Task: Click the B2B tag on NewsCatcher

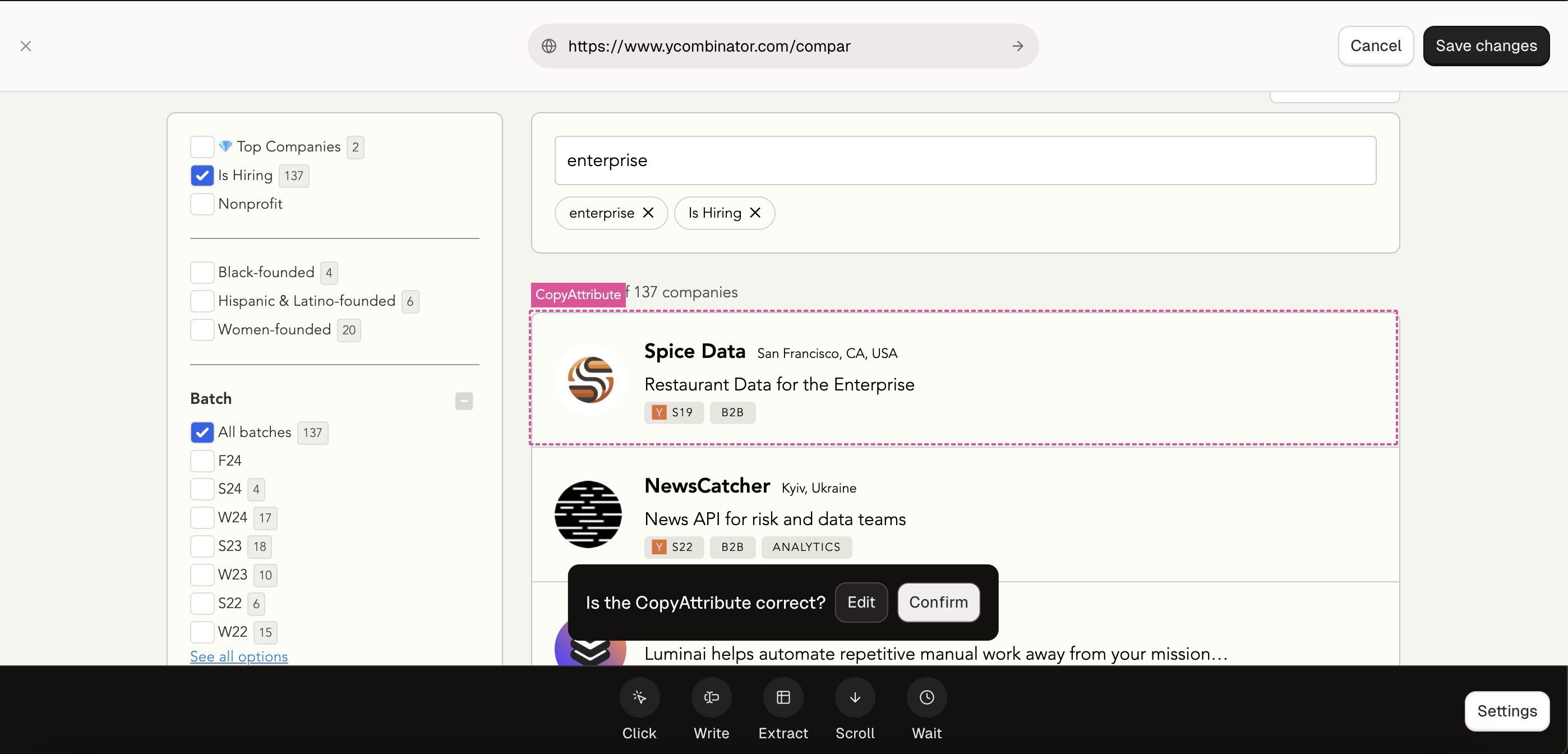Action: pyautogui.click(x=732, y=547)
